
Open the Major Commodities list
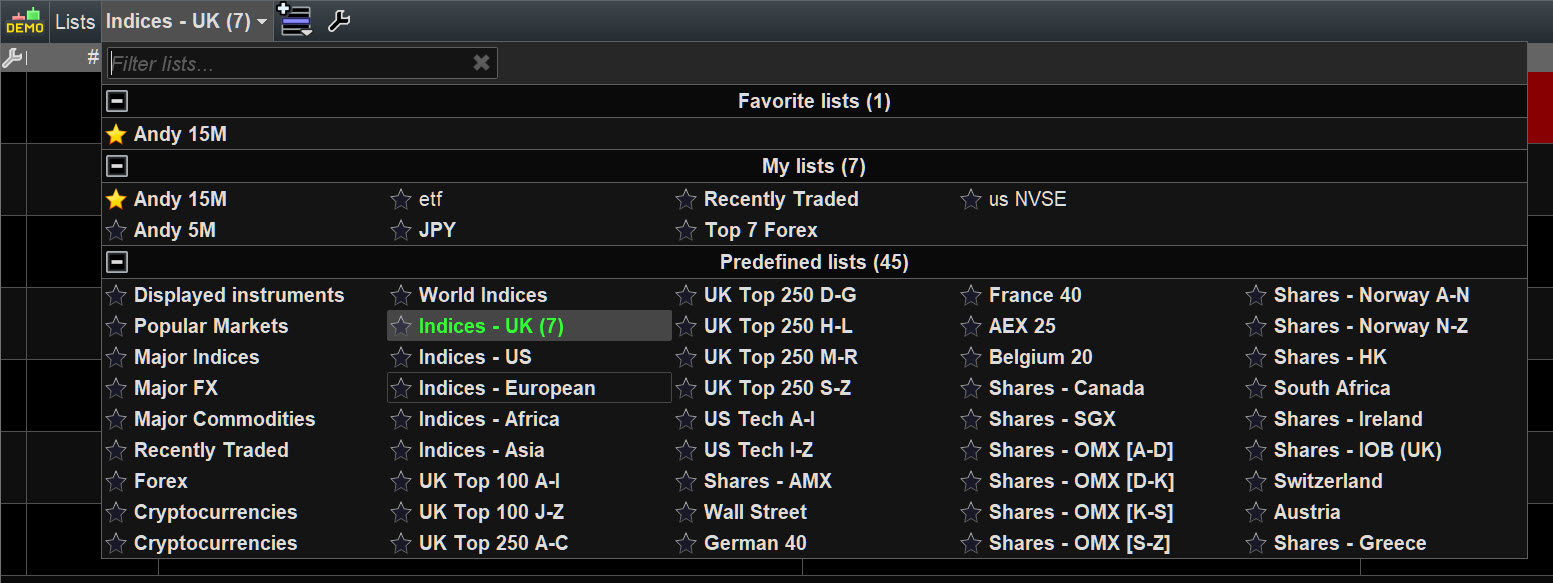pyautogui.click(x=224, y=419)
